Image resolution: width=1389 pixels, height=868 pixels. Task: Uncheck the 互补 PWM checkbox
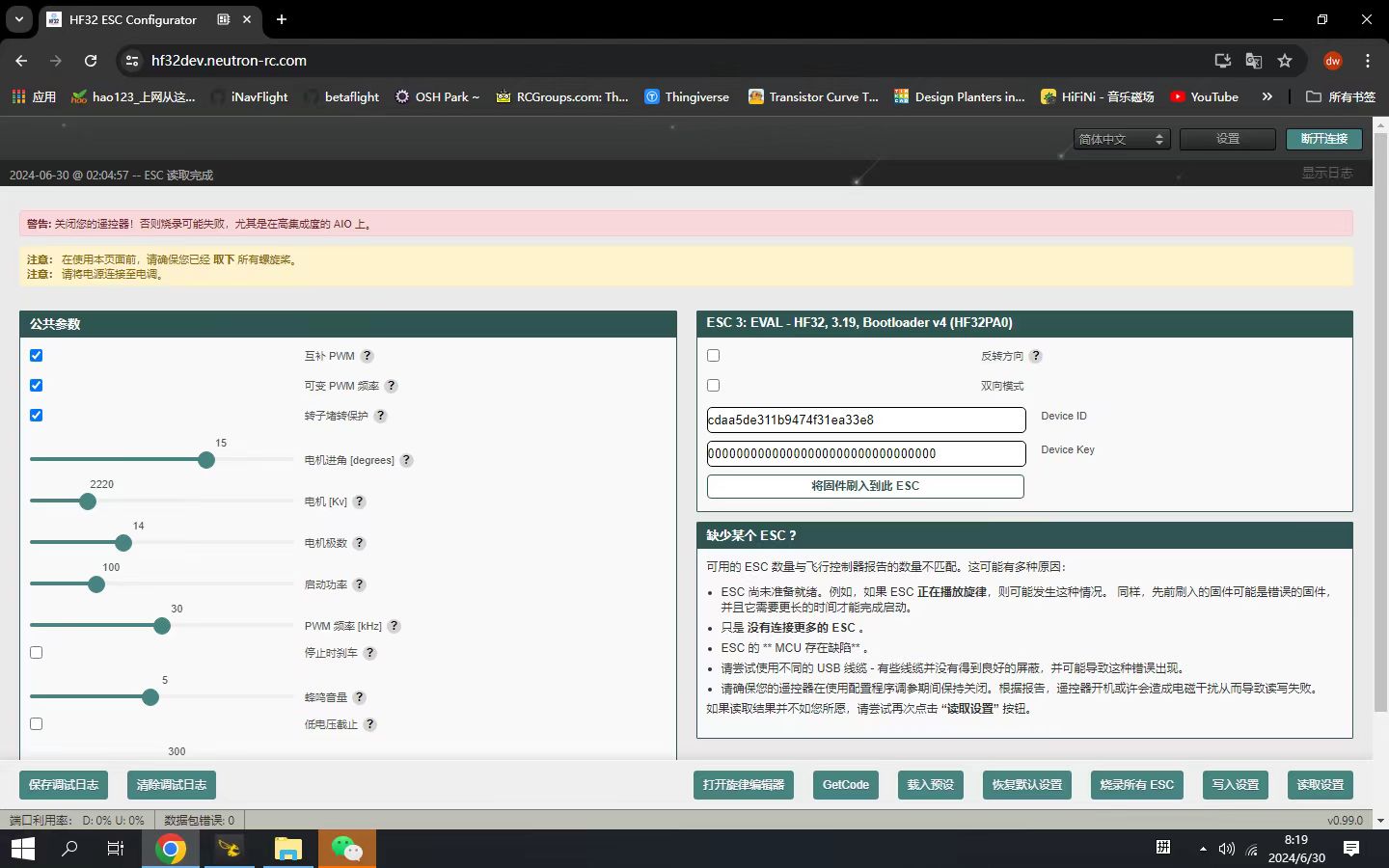click(x=37, y=356)
